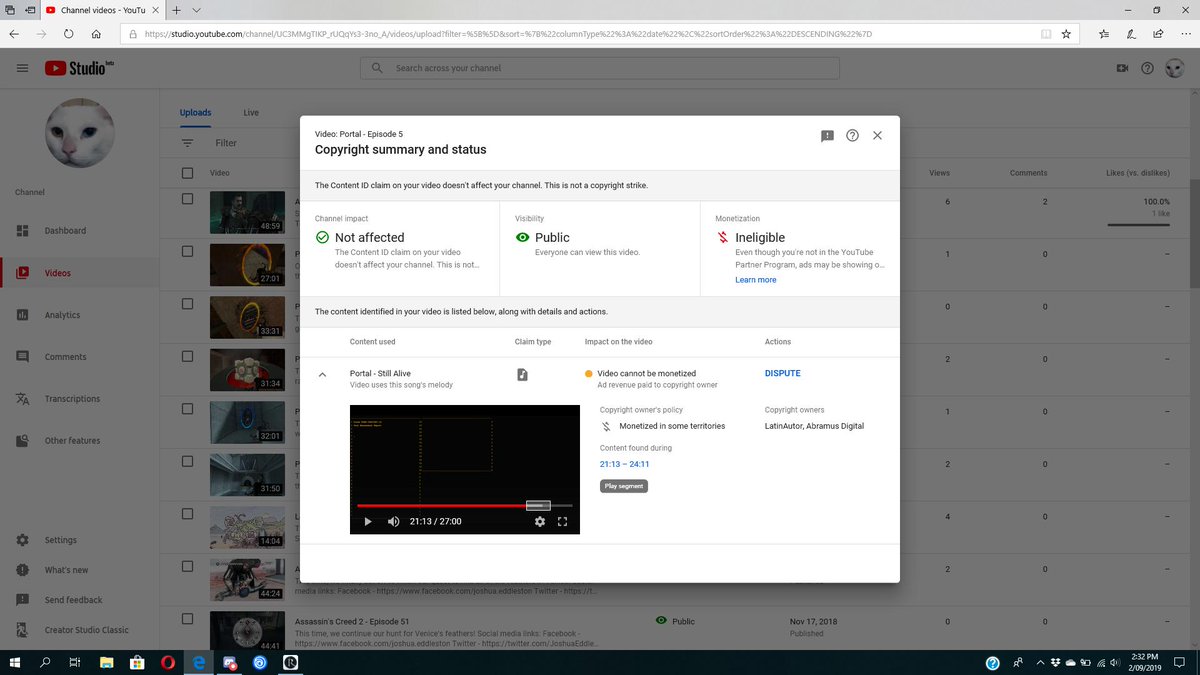Click the Comments column header
This screenshot has height=675, width=1200.
tap(1028, 173)
